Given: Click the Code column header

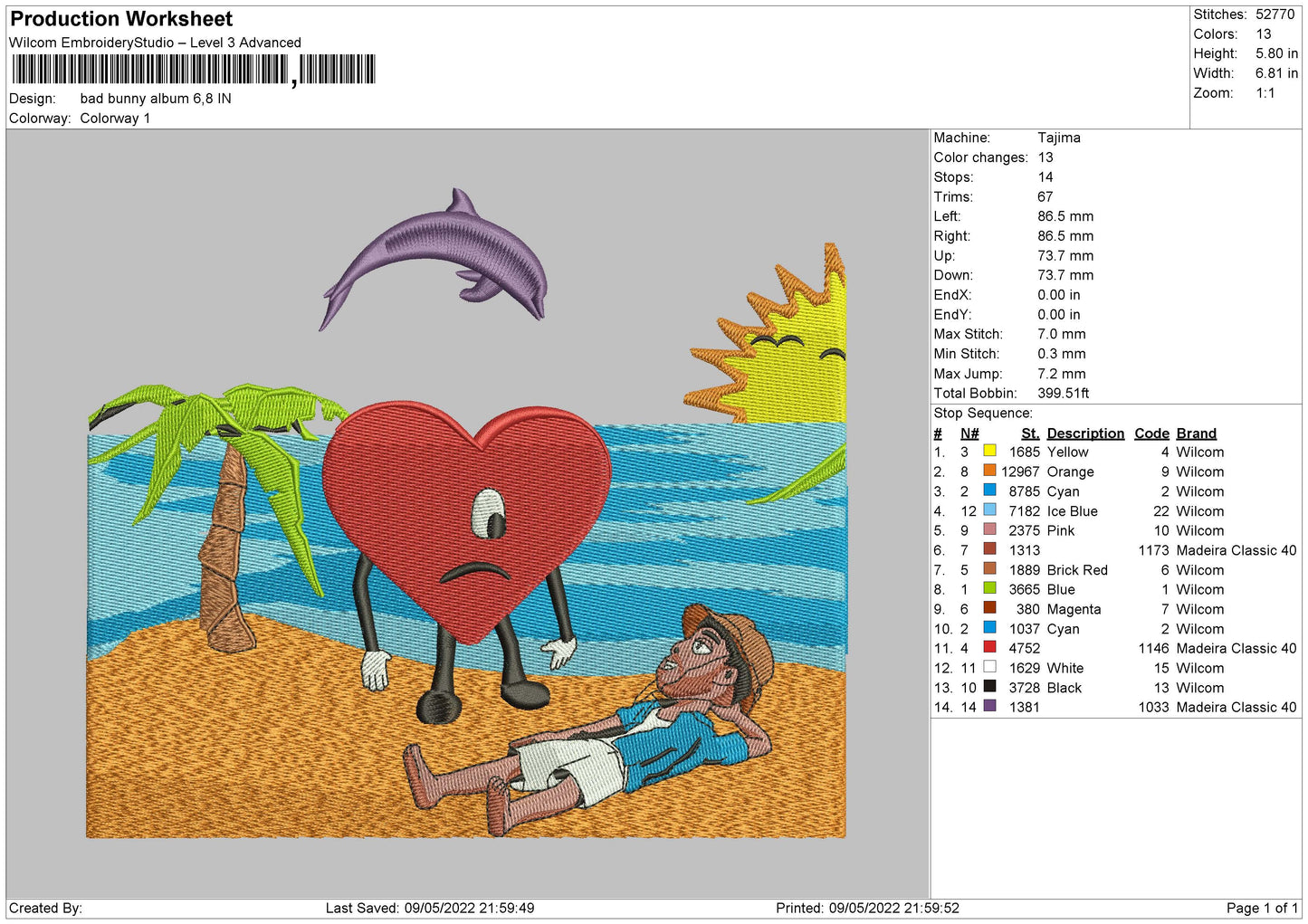Looking at the screenshot, I should point(1151,433).
